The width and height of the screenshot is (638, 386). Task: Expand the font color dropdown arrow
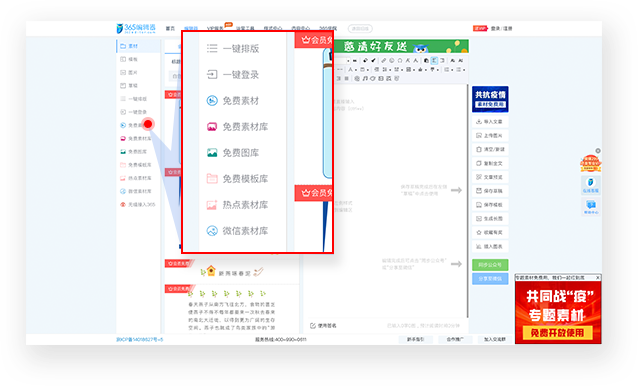point(357,70)
